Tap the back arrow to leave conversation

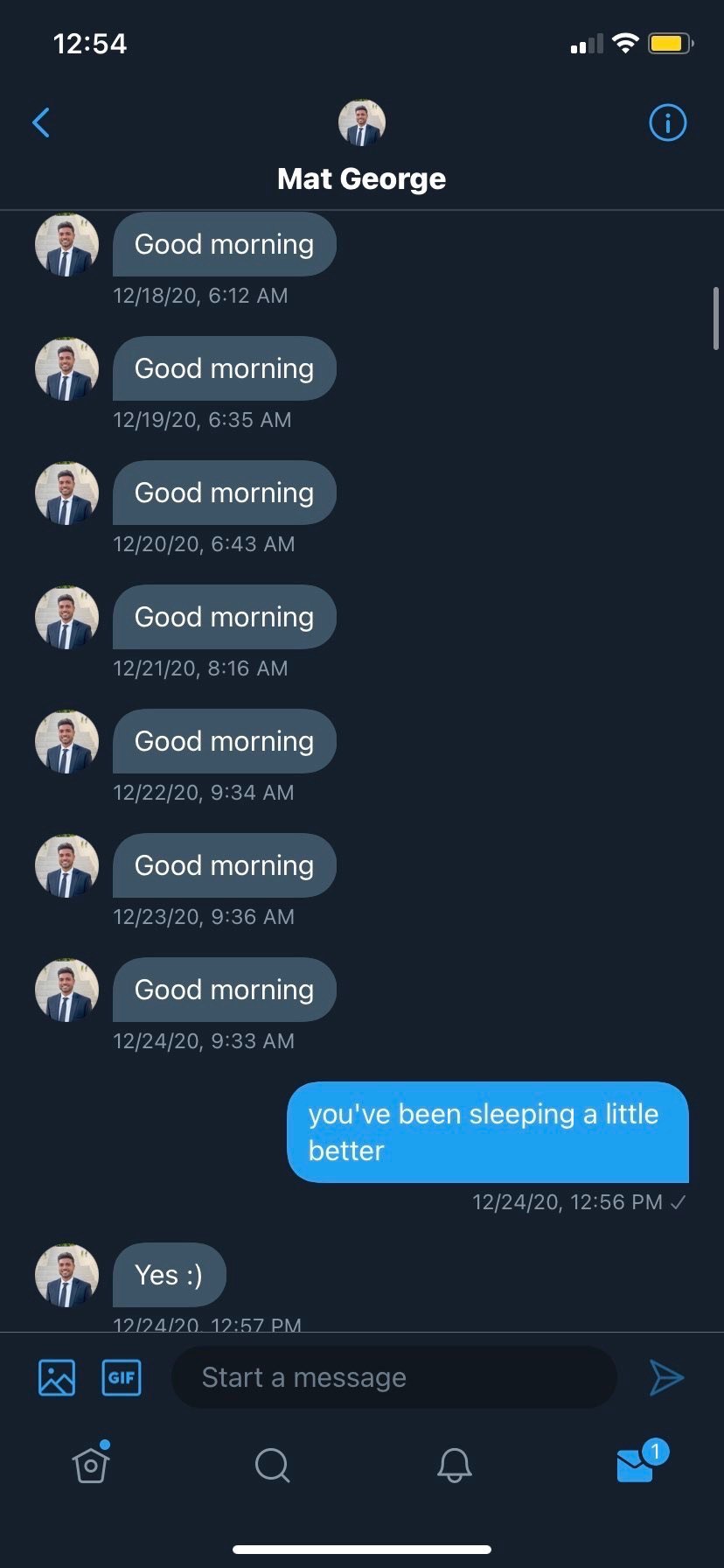click(41, 122)
